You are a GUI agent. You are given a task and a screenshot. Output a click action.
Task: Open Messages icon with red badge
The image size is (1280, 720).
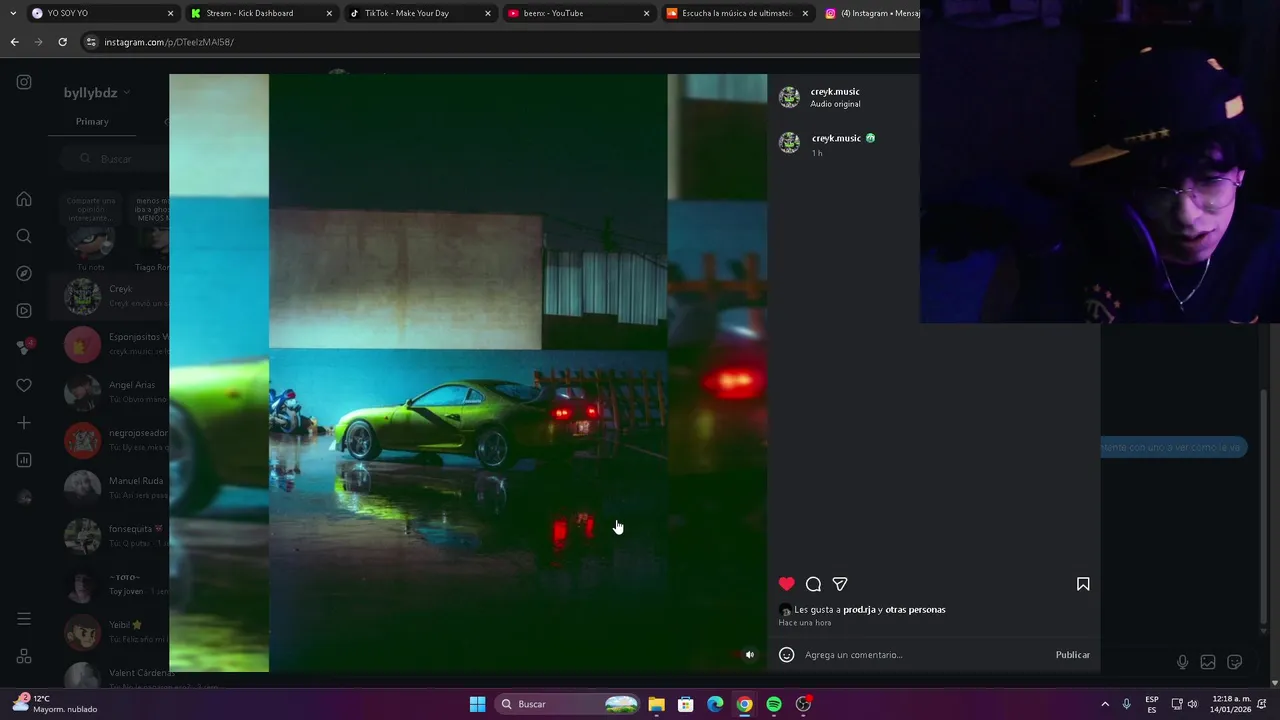coord(24,348)
